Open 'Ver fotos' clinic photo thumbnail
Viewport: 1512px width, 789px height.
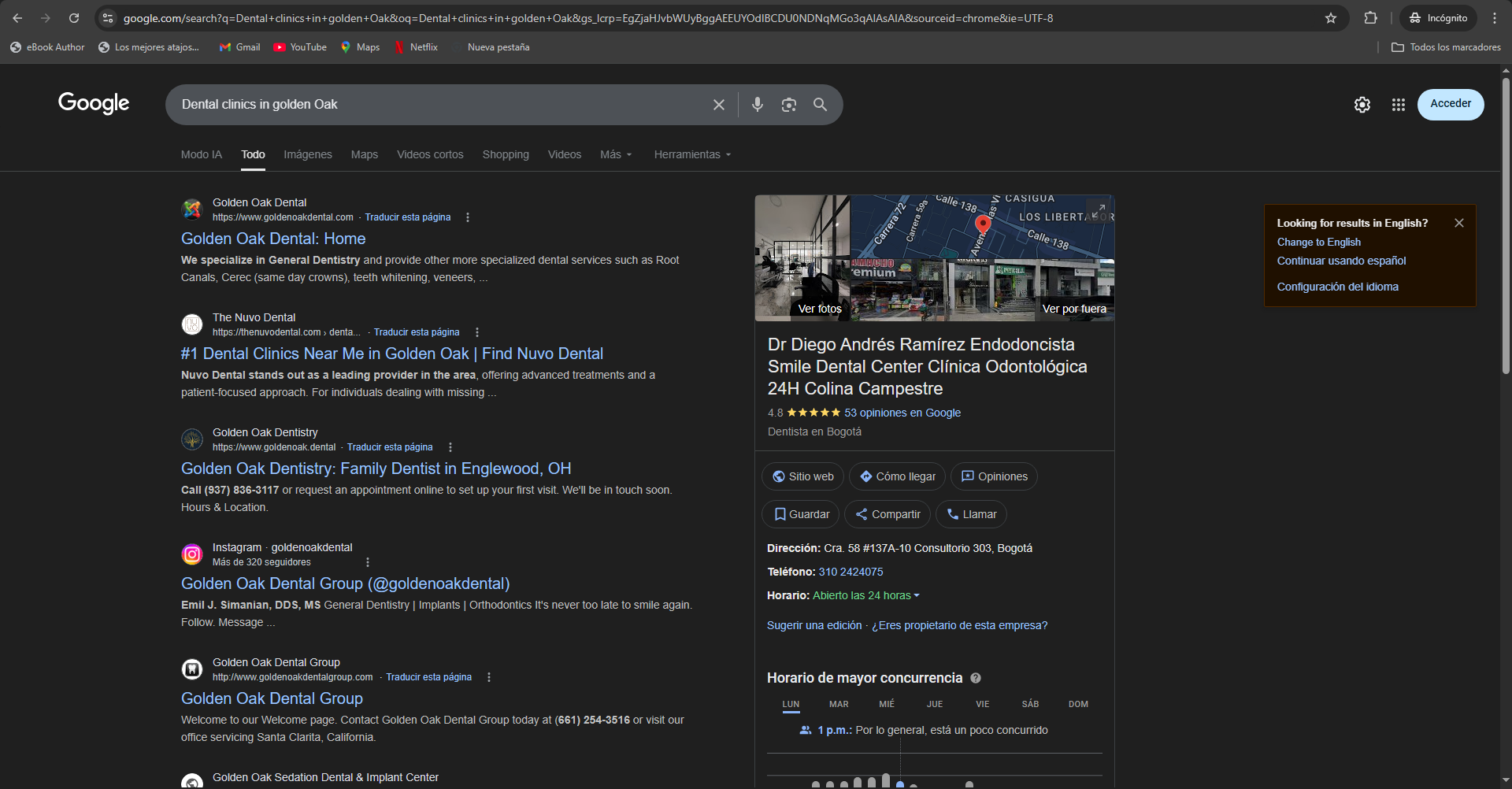pos(802,258)
